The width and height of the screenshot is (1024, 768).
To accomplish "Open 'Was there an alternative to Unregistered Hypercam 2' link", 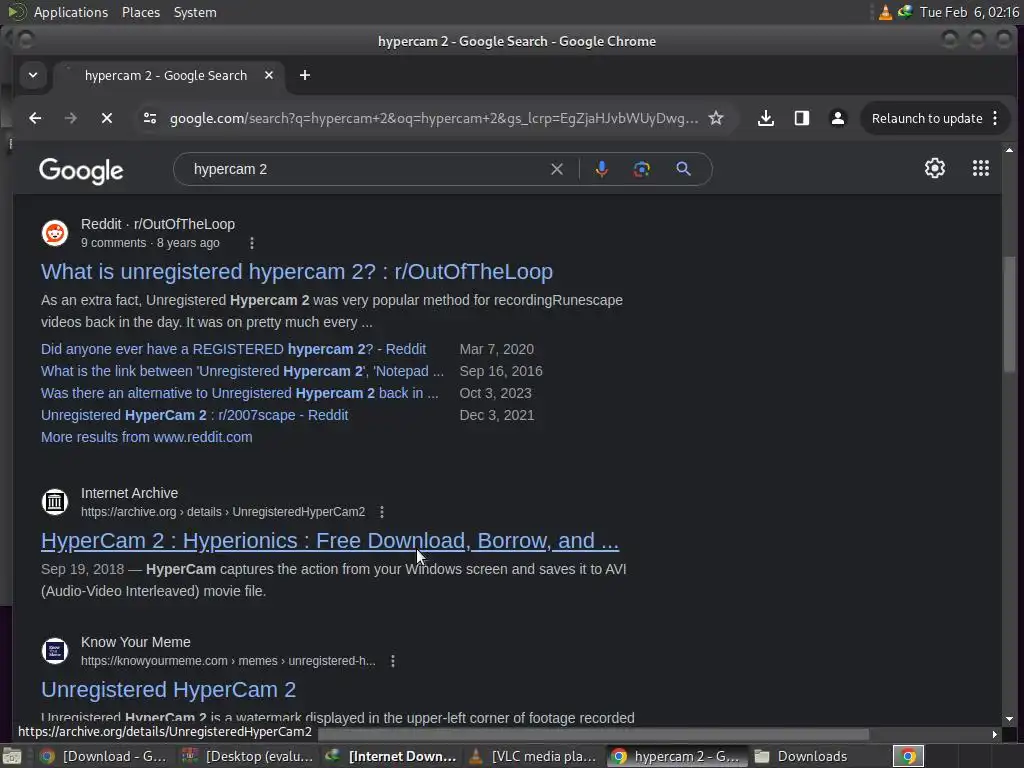I will pyautogui.click(x=240, y=393).
